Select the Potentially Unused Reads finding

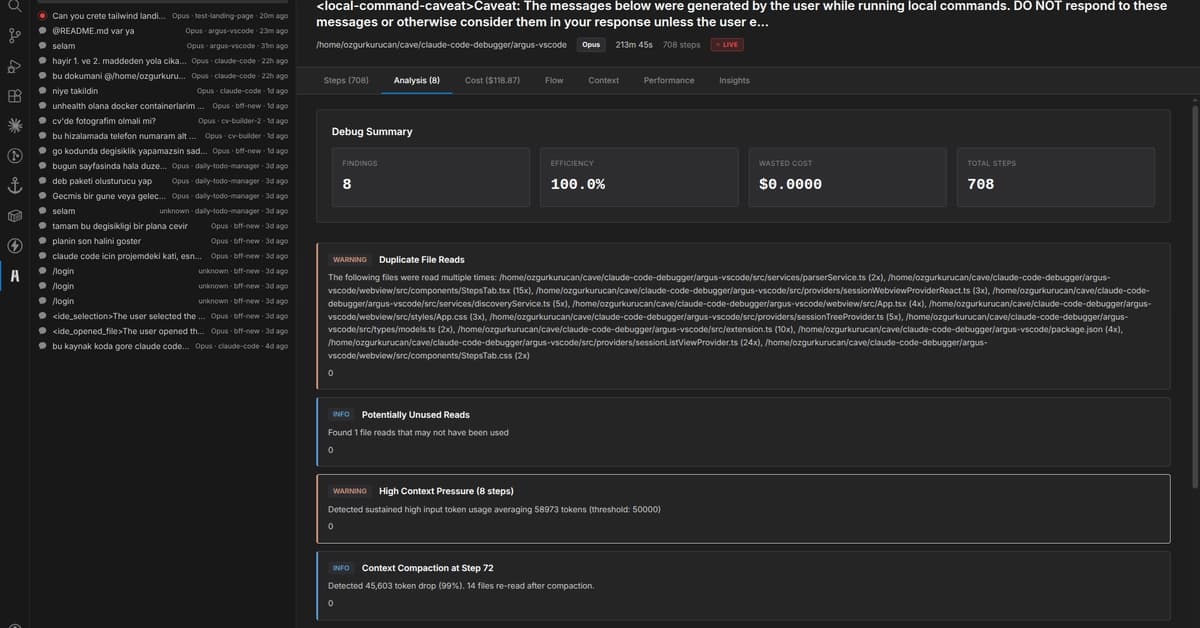743,432
